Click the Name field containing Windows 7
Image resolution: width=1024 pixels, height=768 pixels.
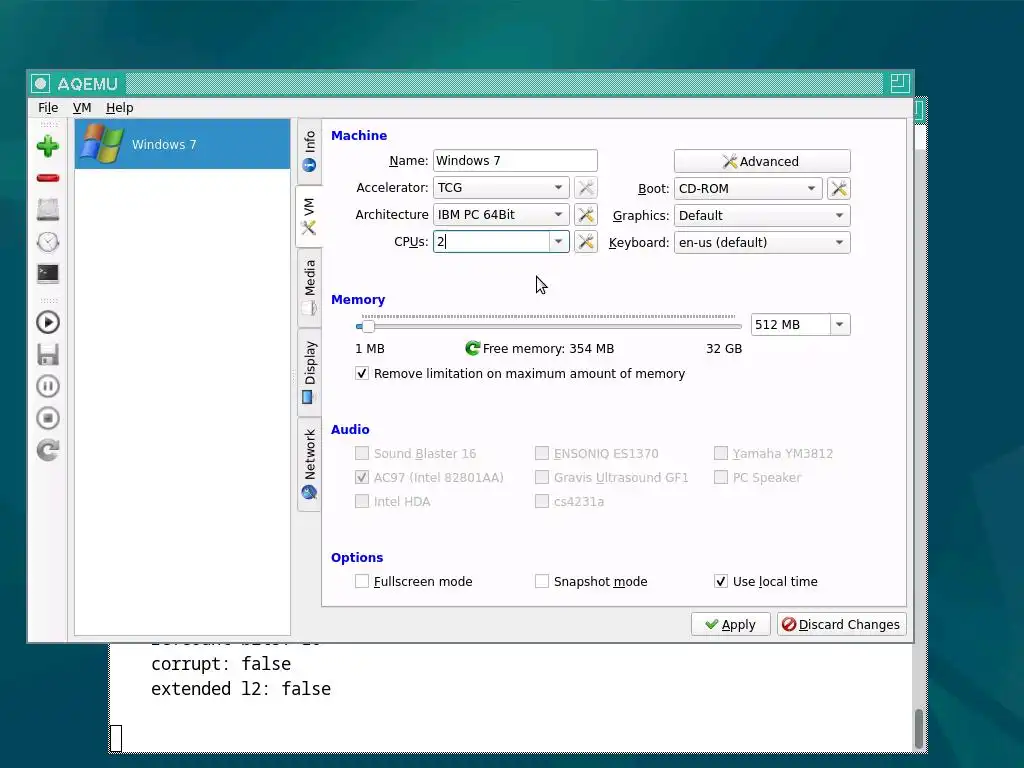tap(515, 161)
